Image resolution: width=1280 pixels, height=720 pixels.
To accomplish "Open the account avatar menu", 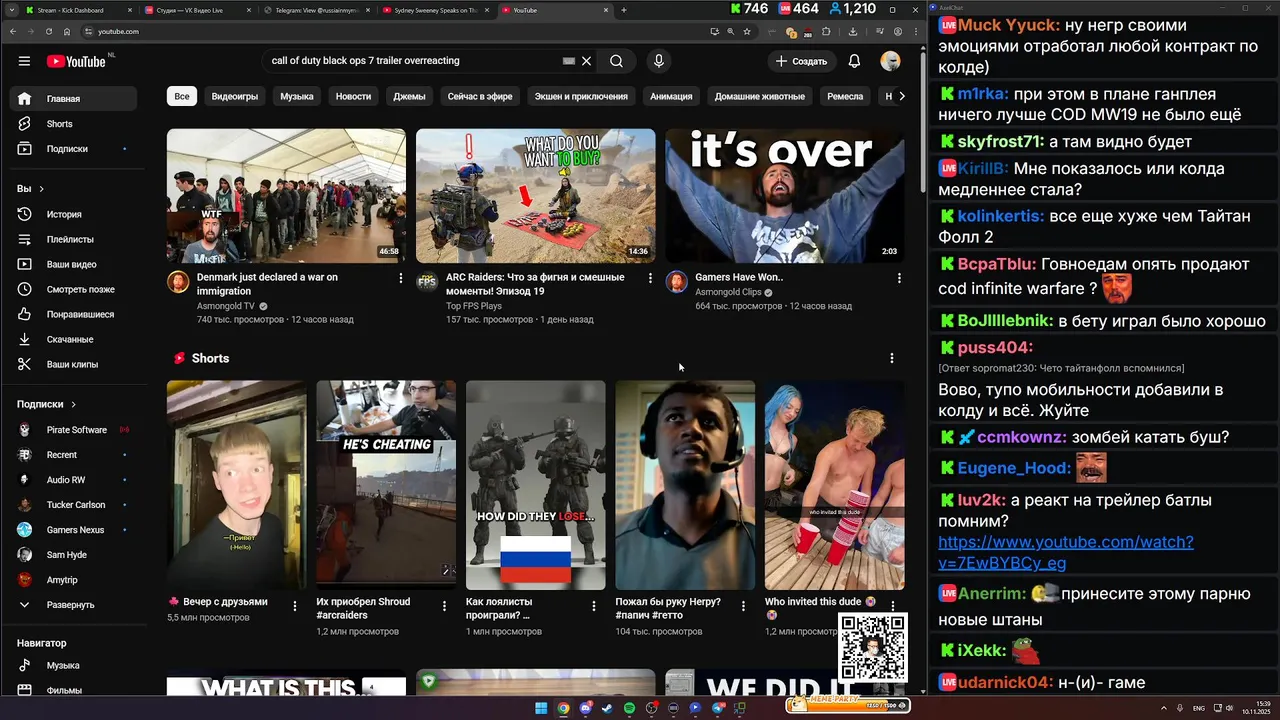I will coord(890,61).
